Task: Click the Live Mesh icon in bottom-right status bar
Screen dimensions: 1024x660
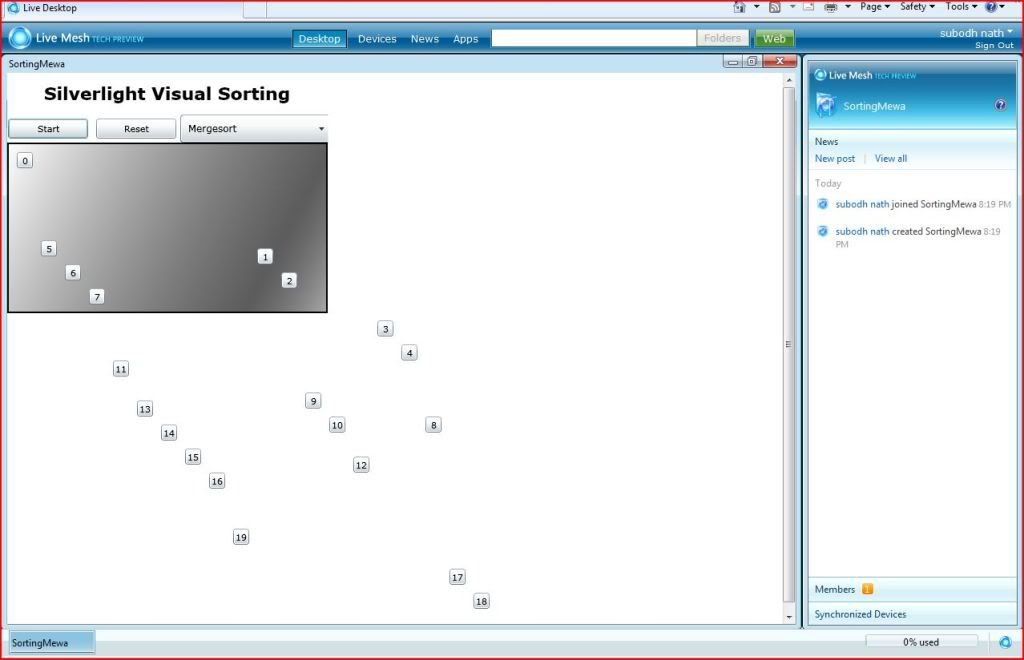Action: point(1005,642)
